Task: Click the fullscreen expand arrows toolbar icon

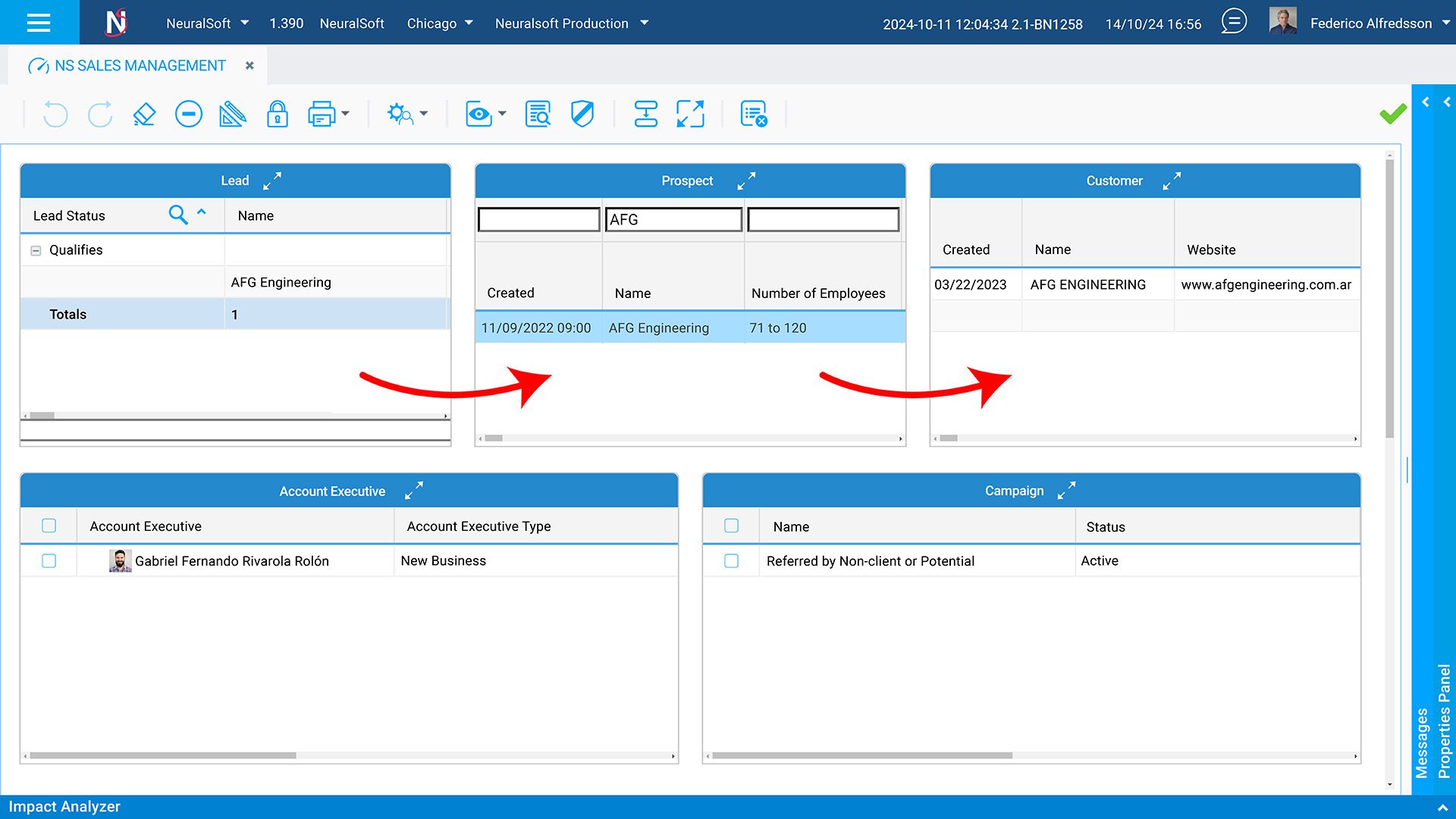Action: (x=690, y=115)
